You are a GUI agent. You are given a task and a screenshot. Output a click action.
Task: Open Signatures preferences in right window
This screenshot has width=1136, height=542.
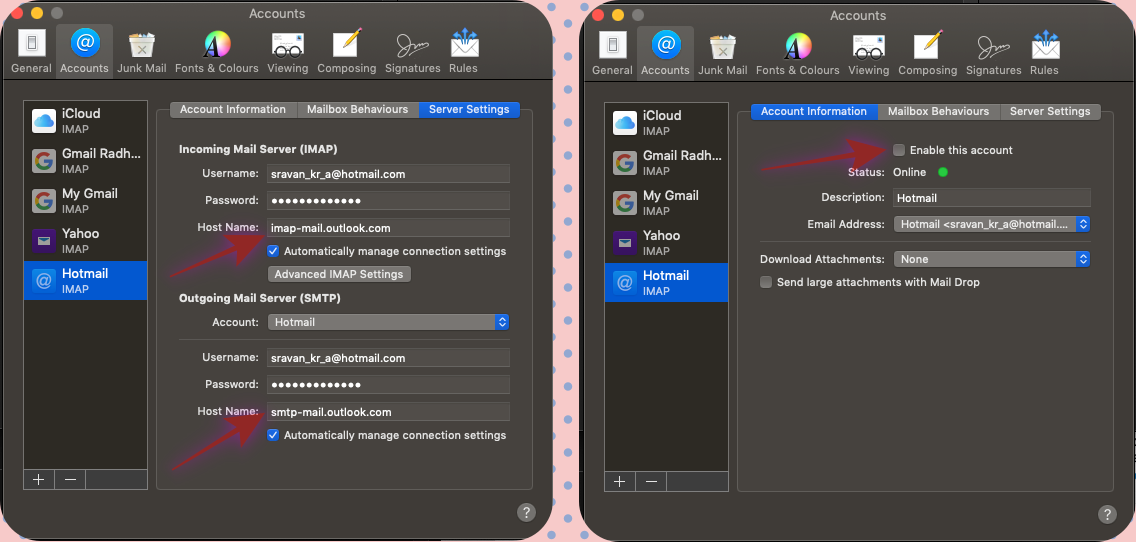pyautogui.click(x=994, y=54)
